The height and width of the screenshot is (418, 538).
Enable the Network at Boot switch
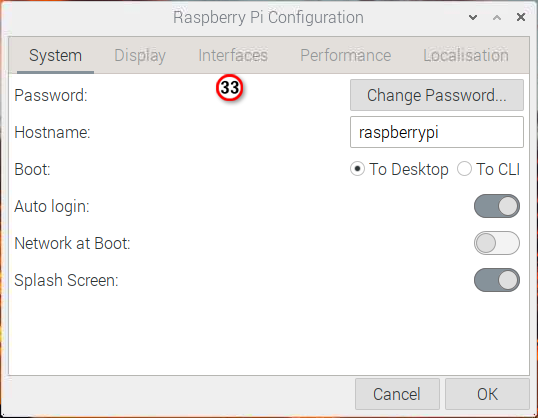click(x=497, y=243)
